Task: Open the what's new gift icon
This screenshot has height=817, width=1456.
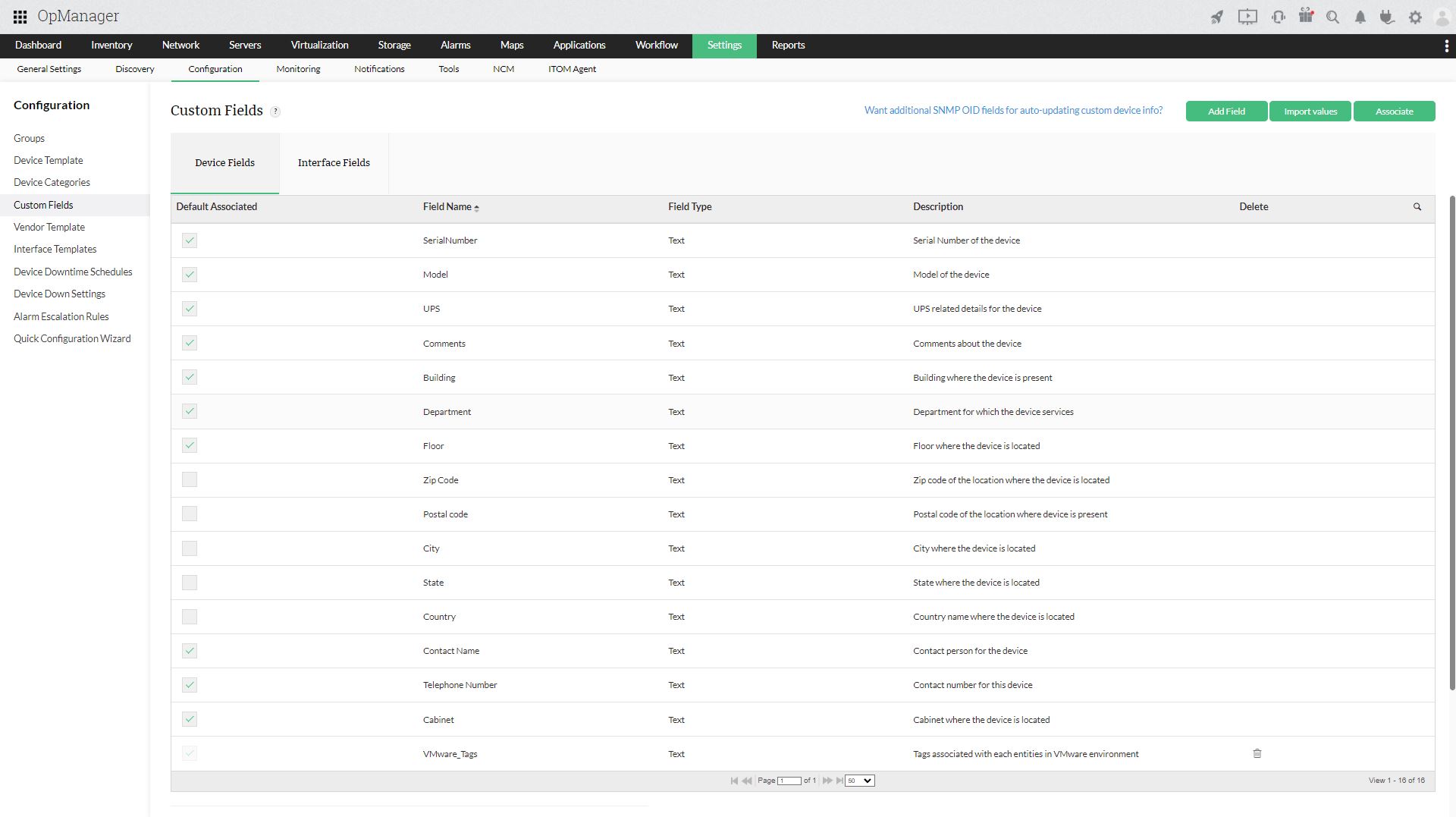Action: (x=1306, y=16)
